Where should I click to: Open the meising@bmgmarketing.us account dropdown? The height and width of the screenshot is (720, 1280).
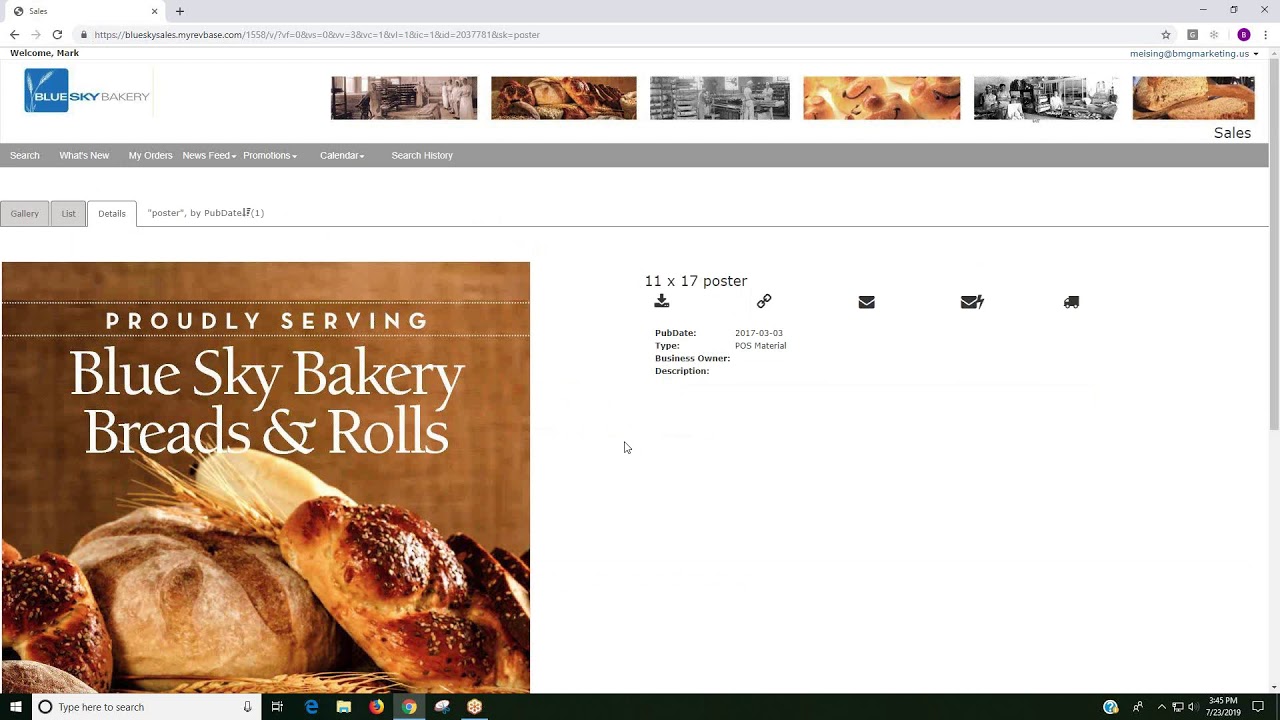point(1194,53)
